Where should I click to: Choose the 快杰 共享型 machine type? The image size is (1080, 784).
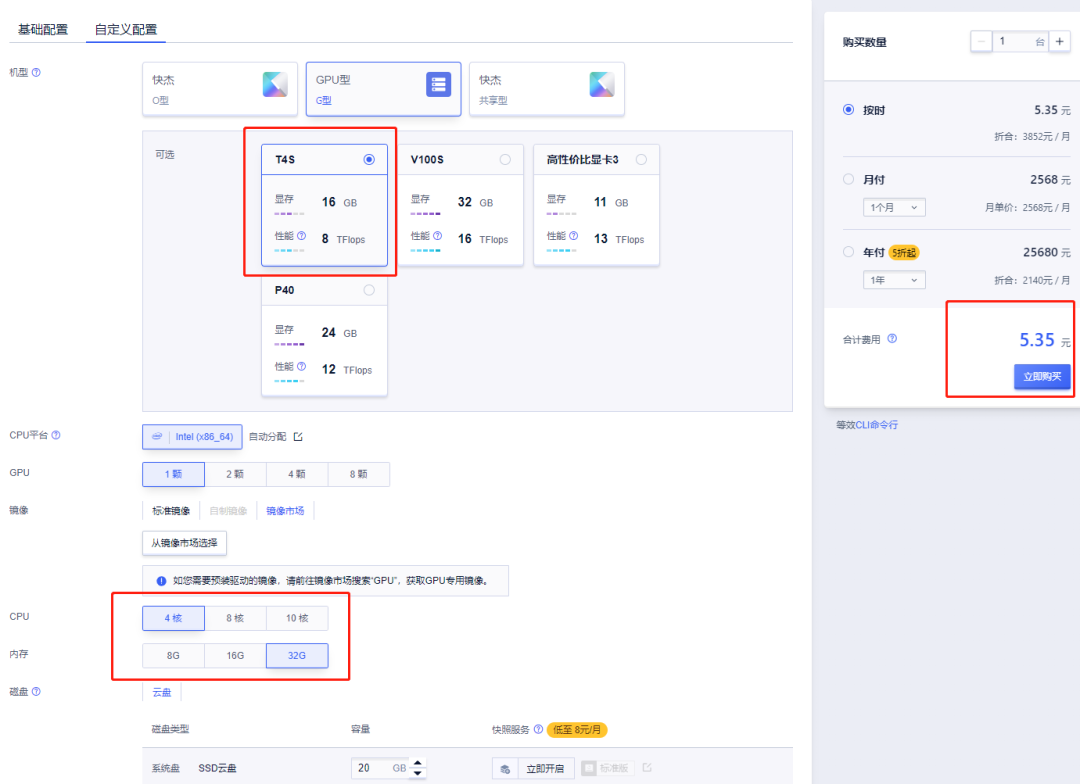(547, 89)
